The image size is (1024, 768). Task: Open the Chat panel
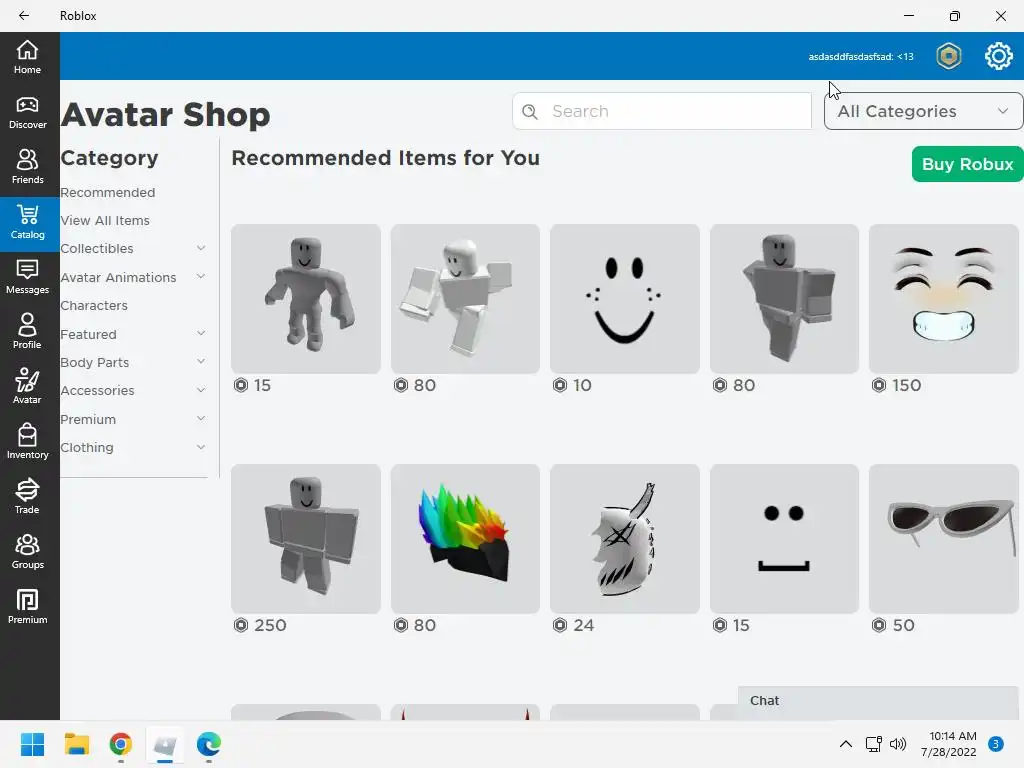tap(878, 701)
